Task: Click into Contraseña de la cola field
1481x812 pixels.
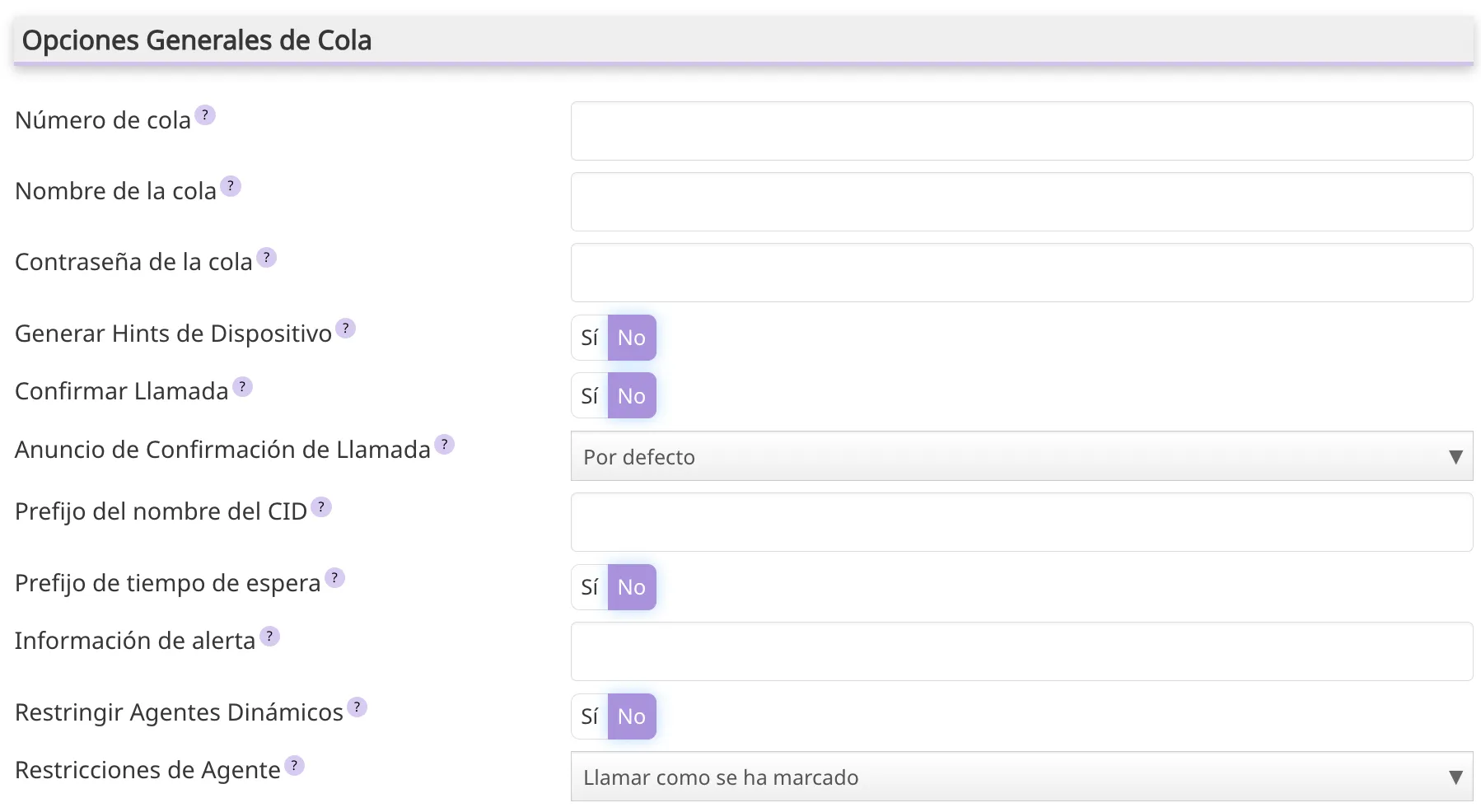Action: click(1021, 273)
